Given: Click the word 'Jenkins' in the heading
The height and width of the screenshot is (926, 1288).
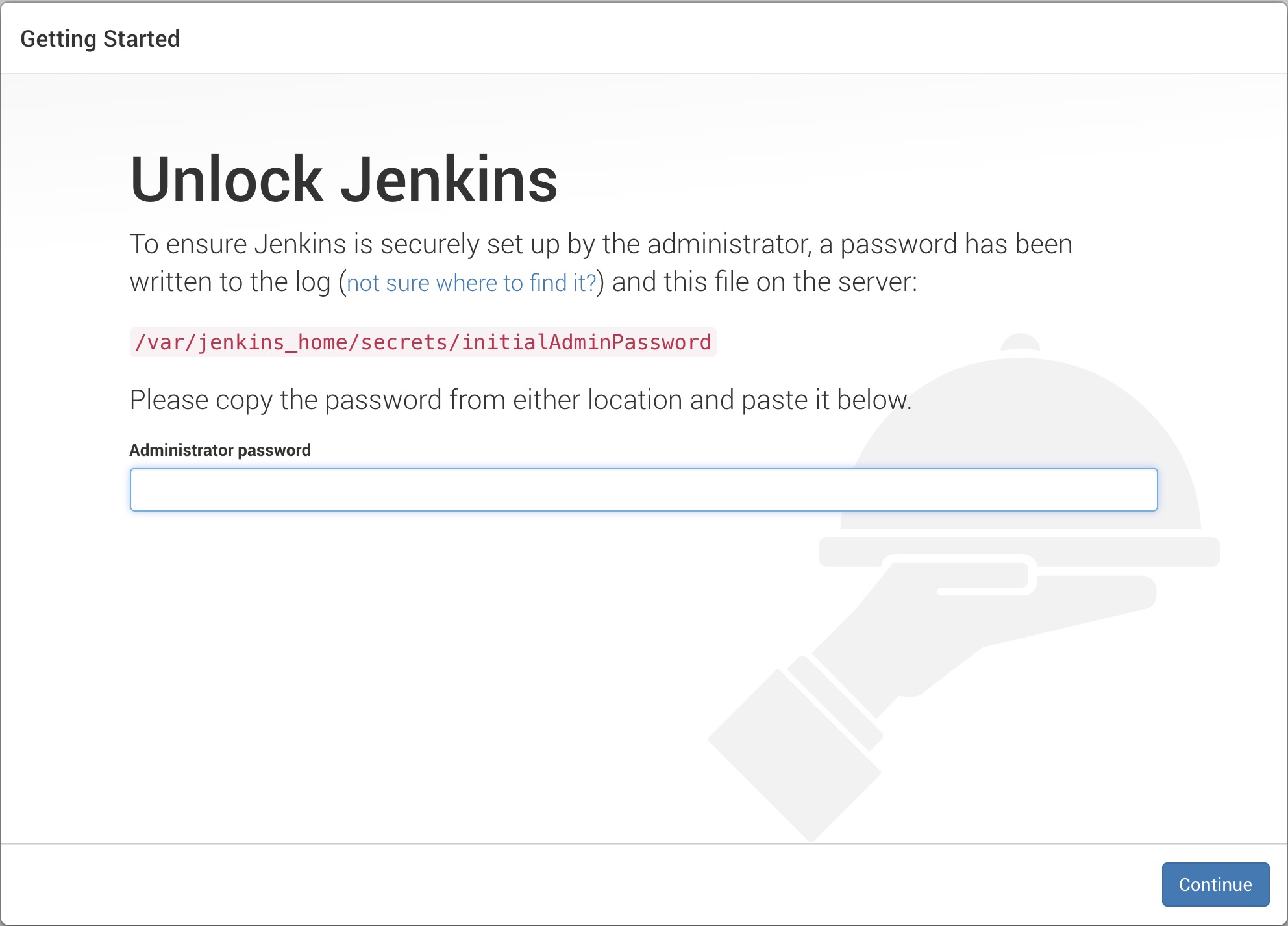Looking at the screenshot, I should [x=449, y=180].
